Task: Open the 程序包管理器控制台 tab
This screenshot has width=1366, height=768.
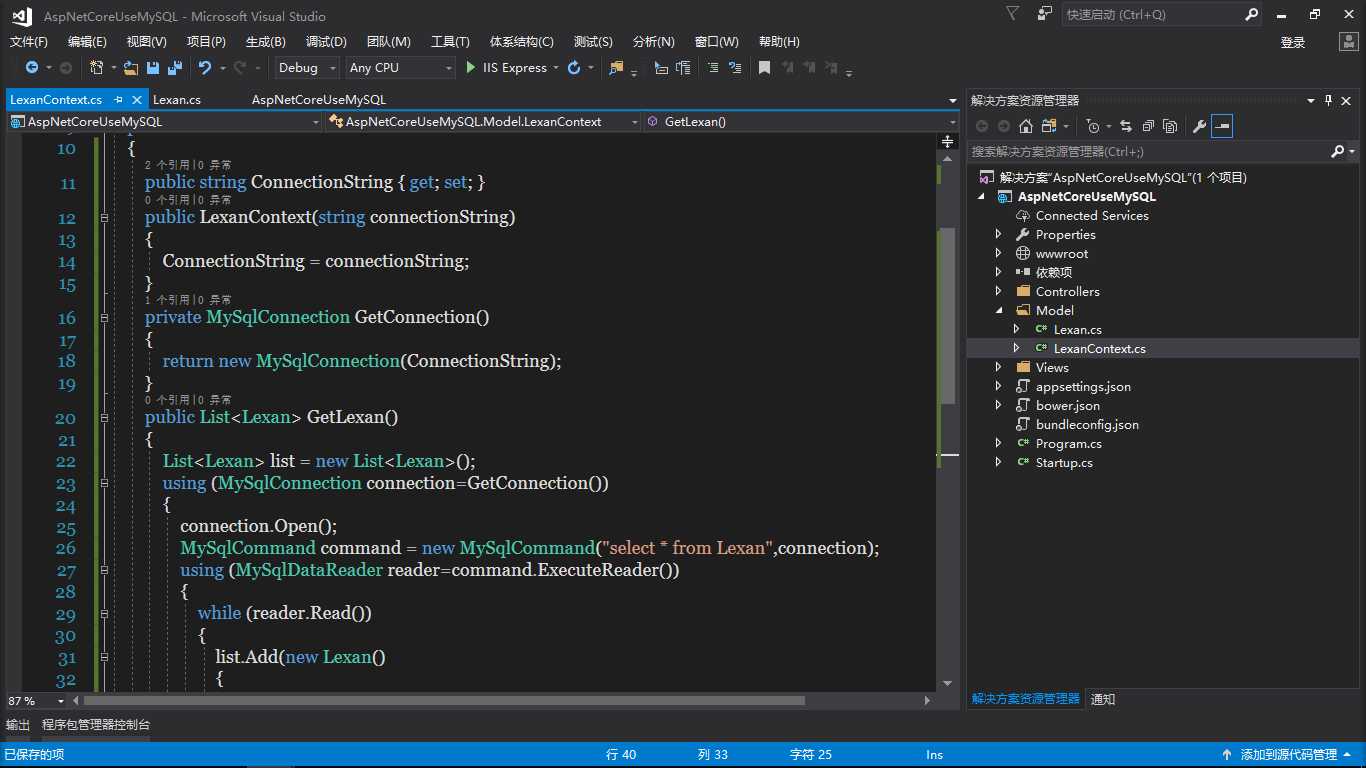Action: (x=96, y=725)
